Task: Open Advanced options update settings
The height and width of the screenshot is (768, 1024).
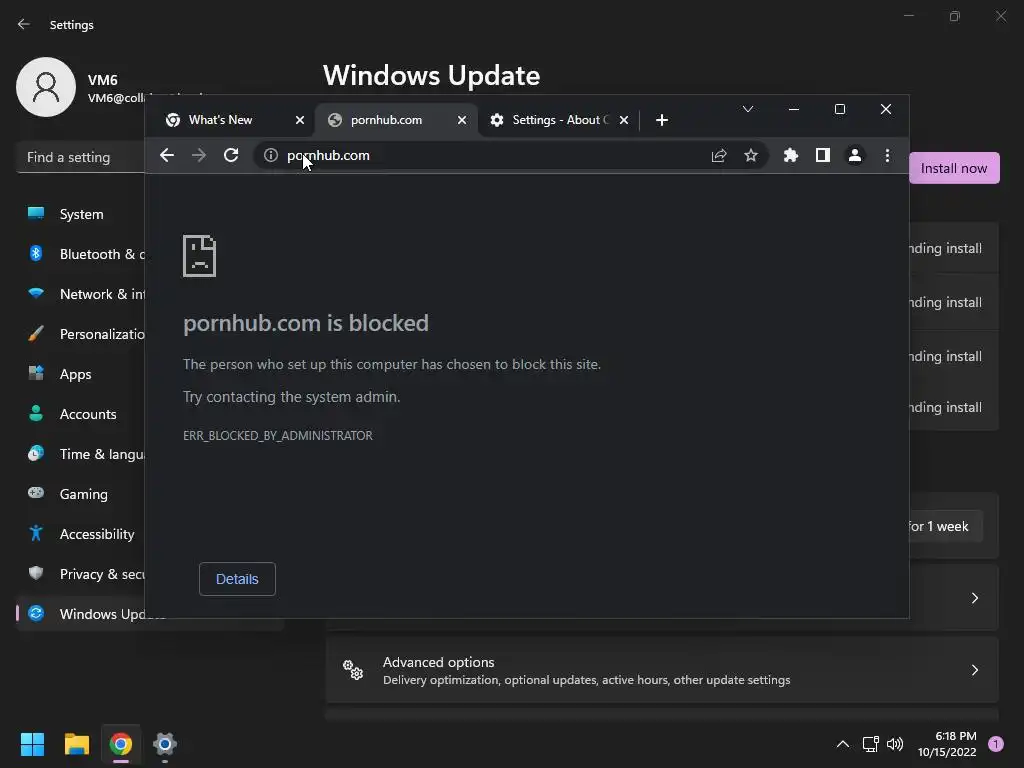Action: [x=662, y=671]
